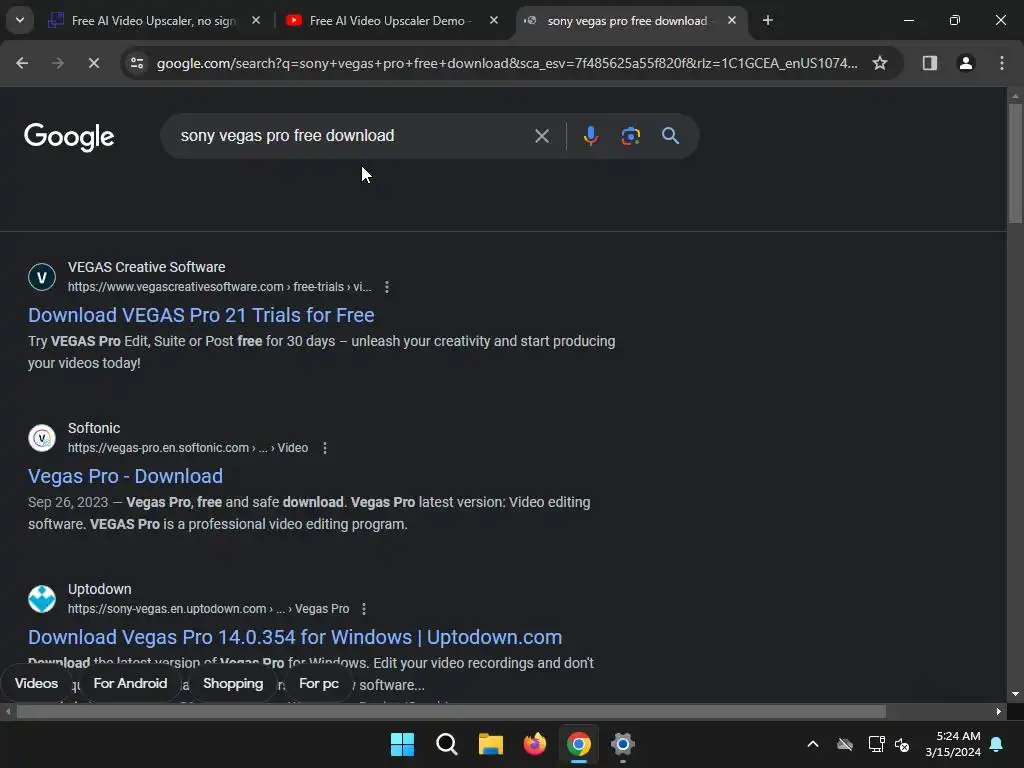
Task: Click the sony-vegas.en.uptodown.com URL breadcrumb
Action: [208, 609]
